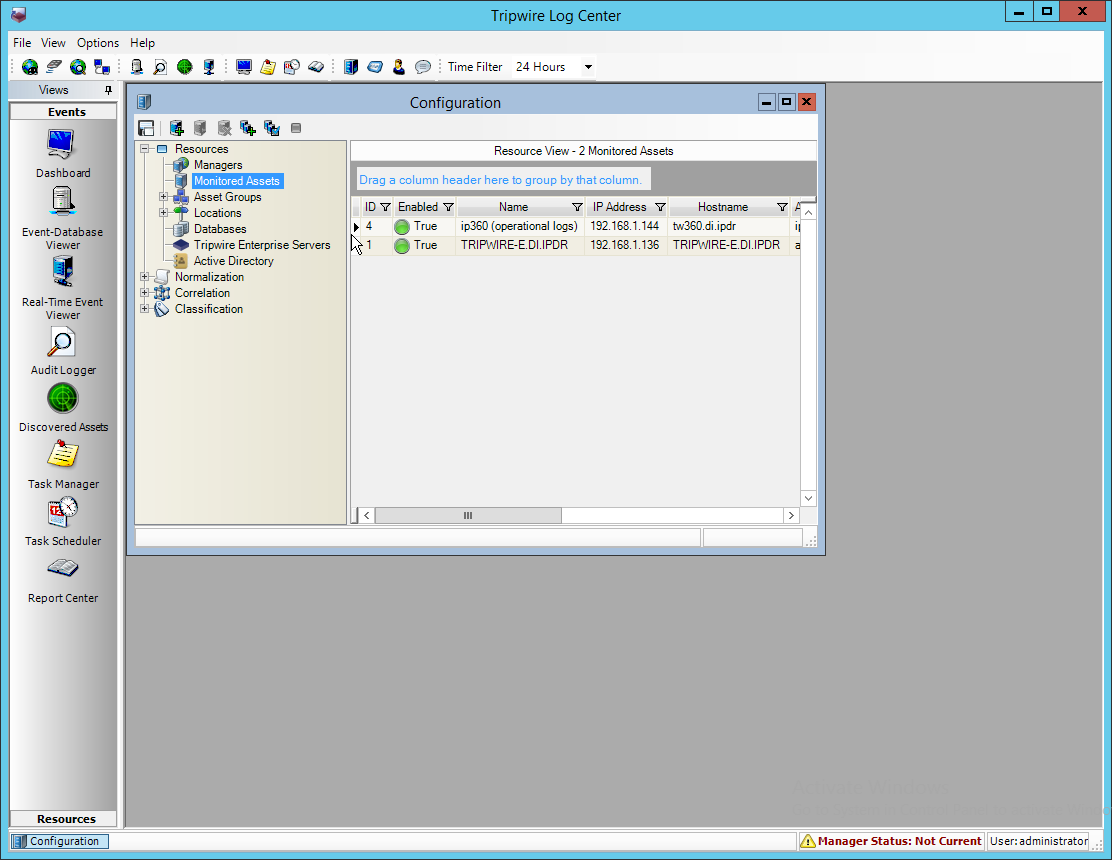Select Managers in the tree
The height and width of the screenshot is (860, 1112).
(218, 165)
